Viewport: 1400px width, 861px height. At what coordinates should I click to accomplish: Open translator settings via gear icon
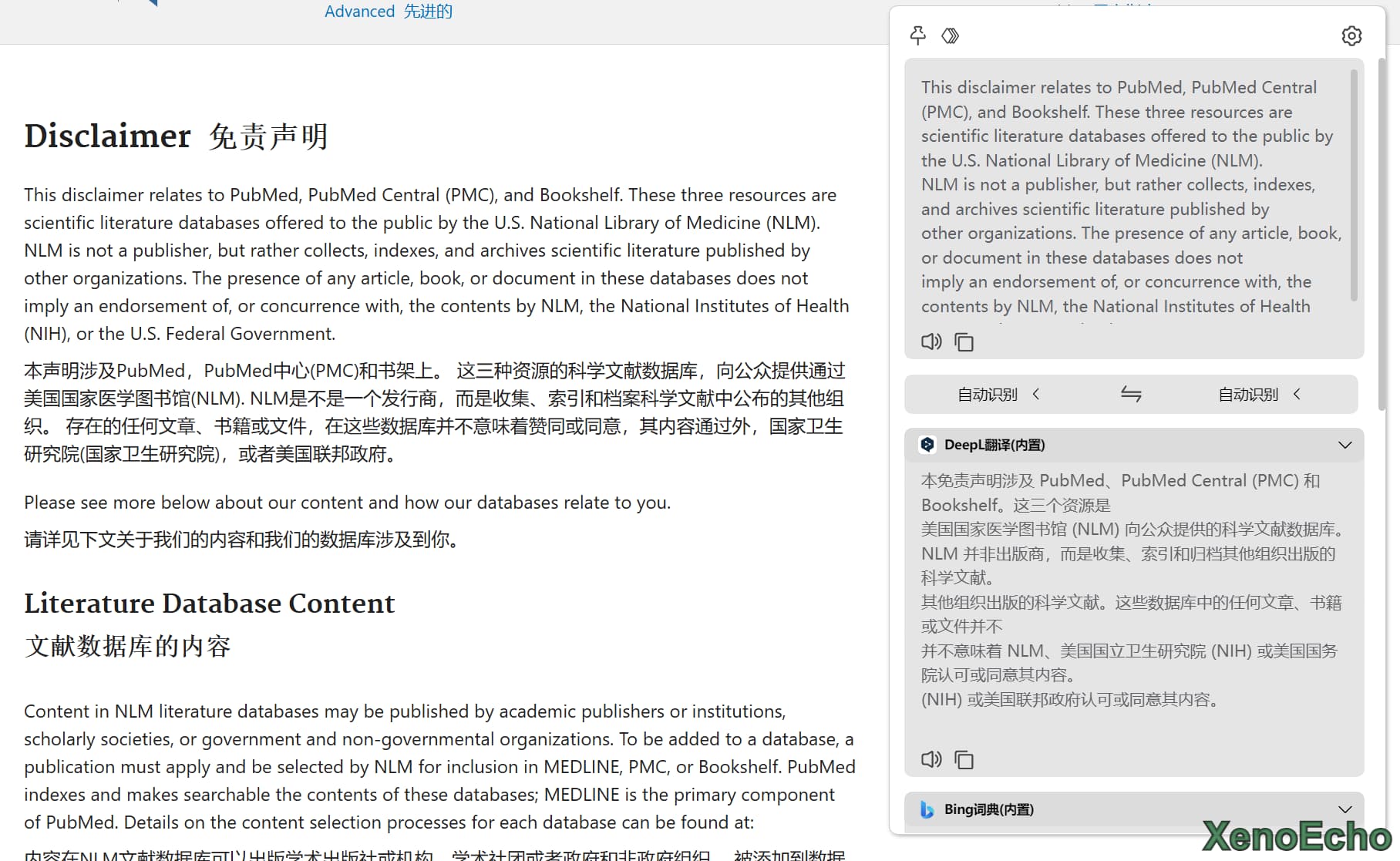tap(1351, 35)
